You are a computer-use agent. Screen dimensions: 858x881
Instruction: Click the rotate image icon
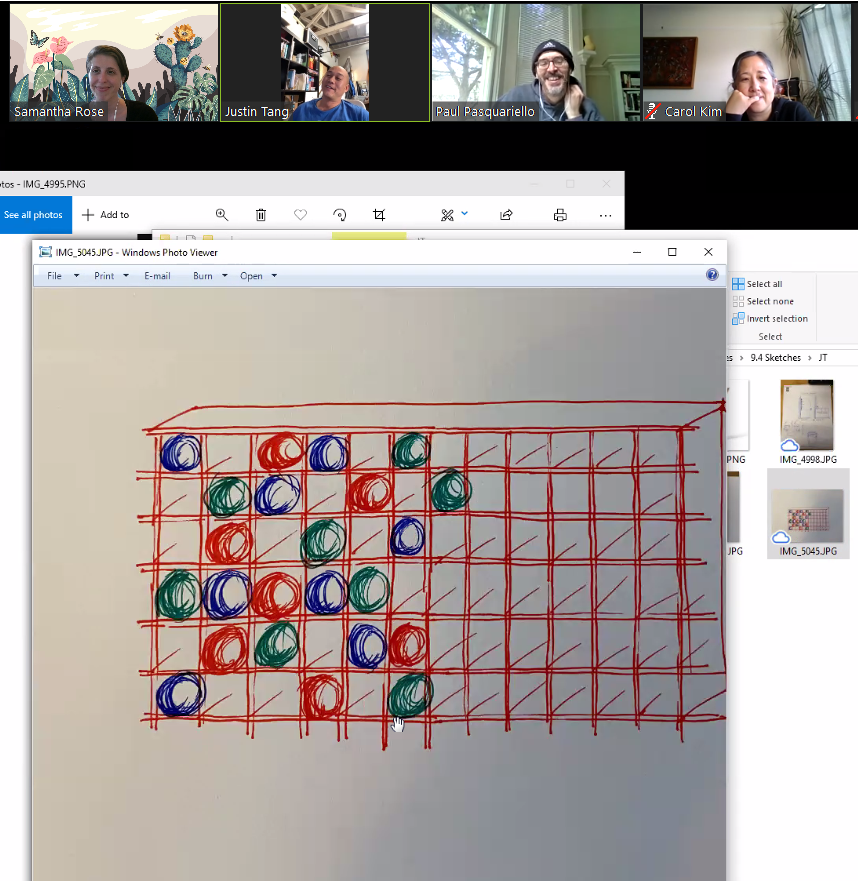[x=340, y=215]
